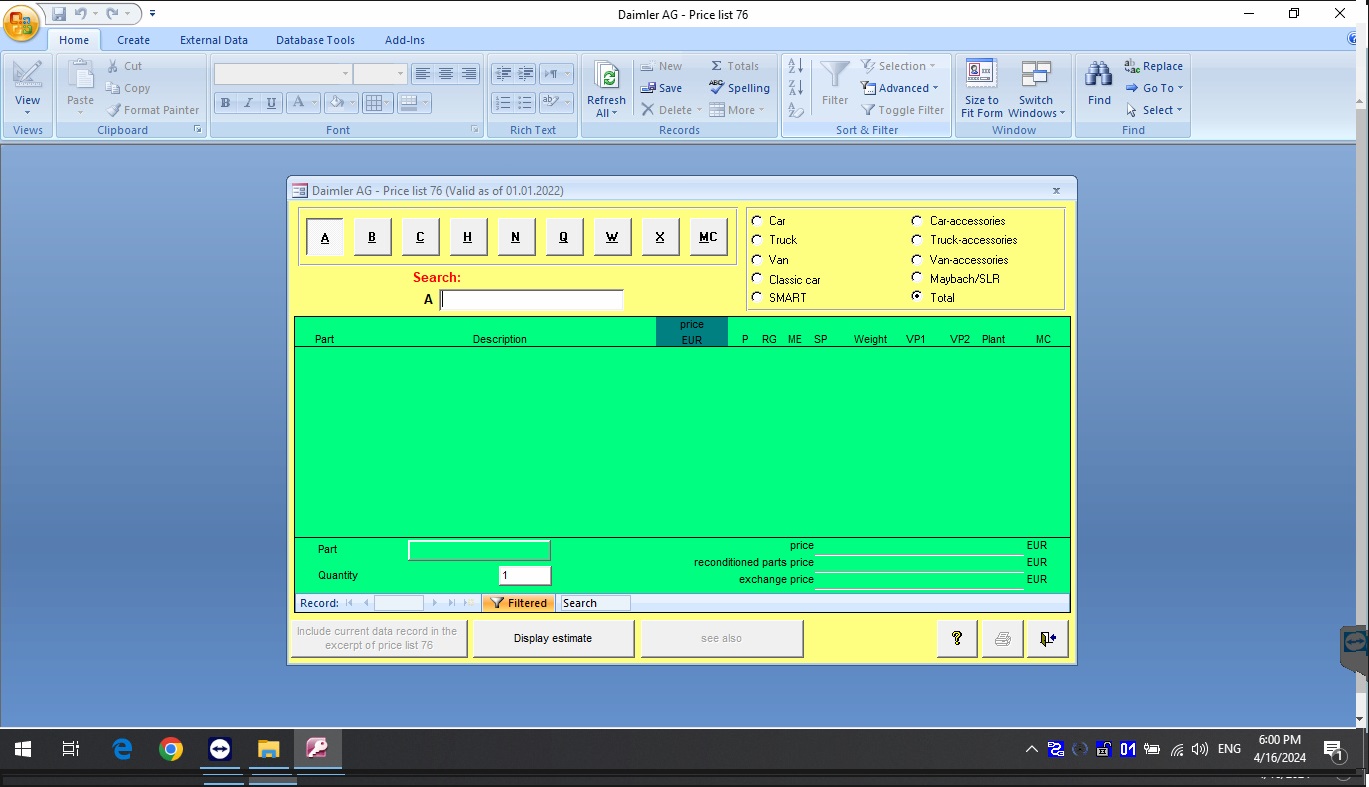
Task: Click the MC prefix button
Action: tap(708, 237)
